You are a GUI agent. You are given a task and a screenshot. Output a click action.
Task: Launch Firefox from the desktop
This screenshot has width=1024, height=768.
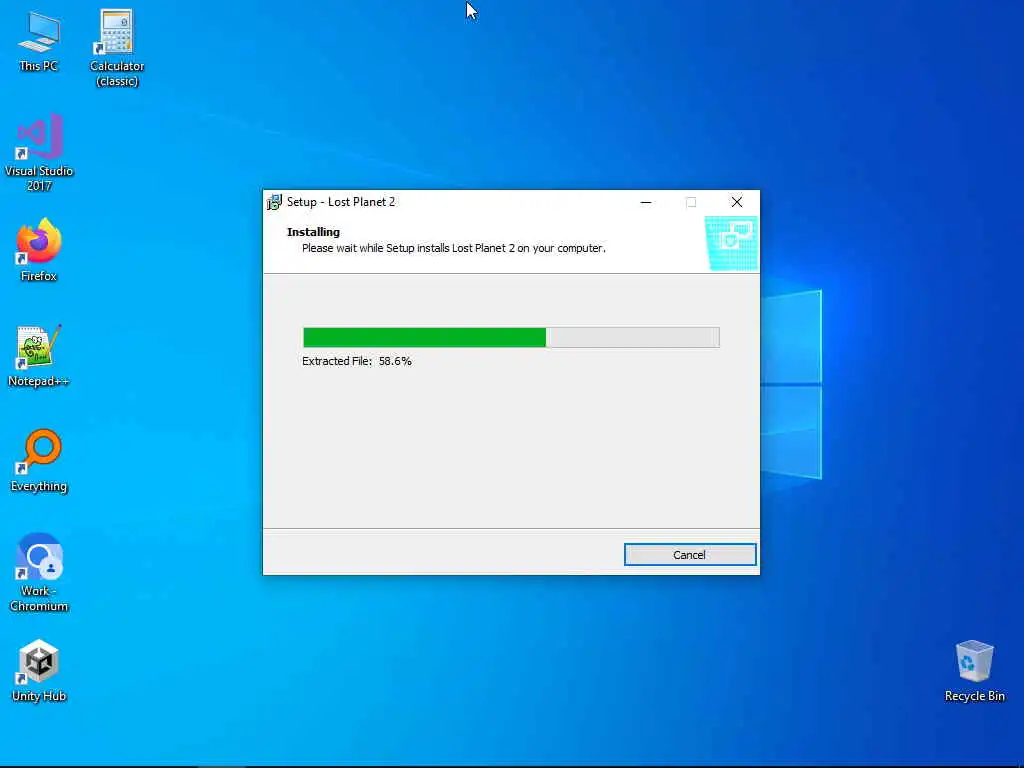point(39,250)
